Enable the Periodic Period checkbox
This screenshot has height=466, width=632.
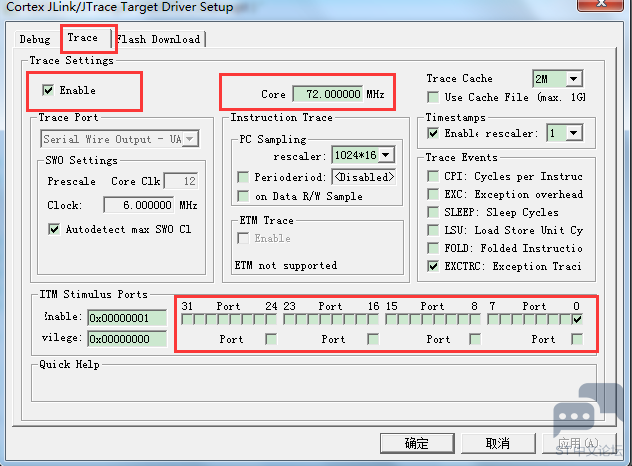(x=243, y=177)
